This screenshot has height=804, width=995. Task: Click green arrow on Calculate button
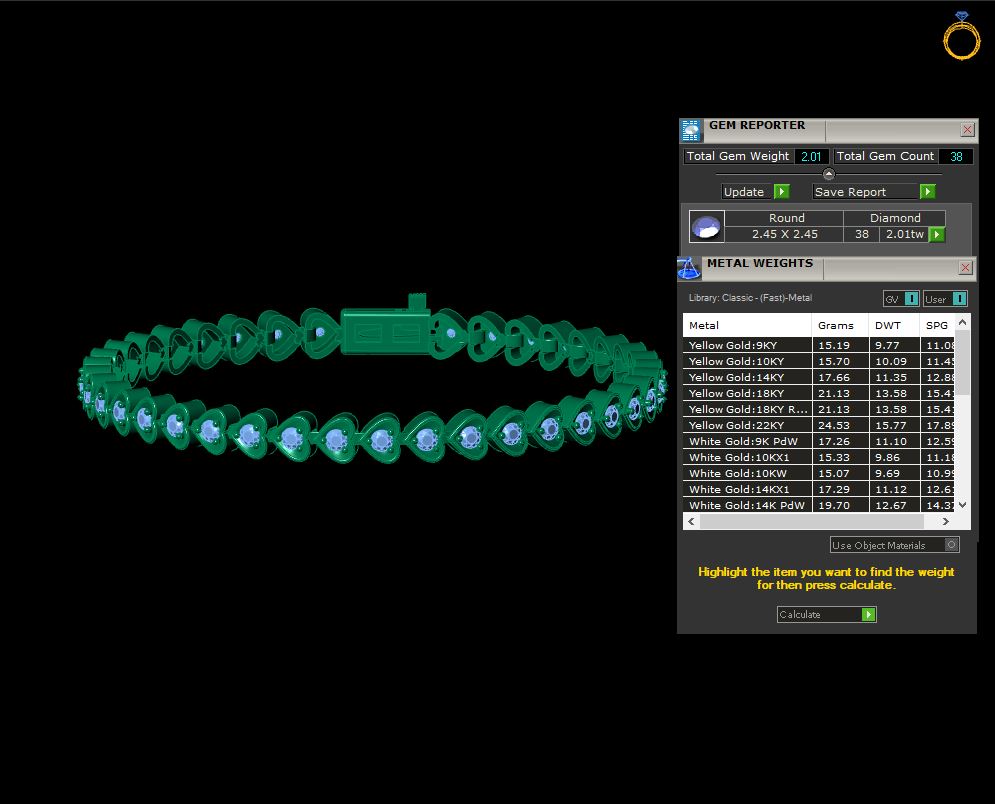869,614
